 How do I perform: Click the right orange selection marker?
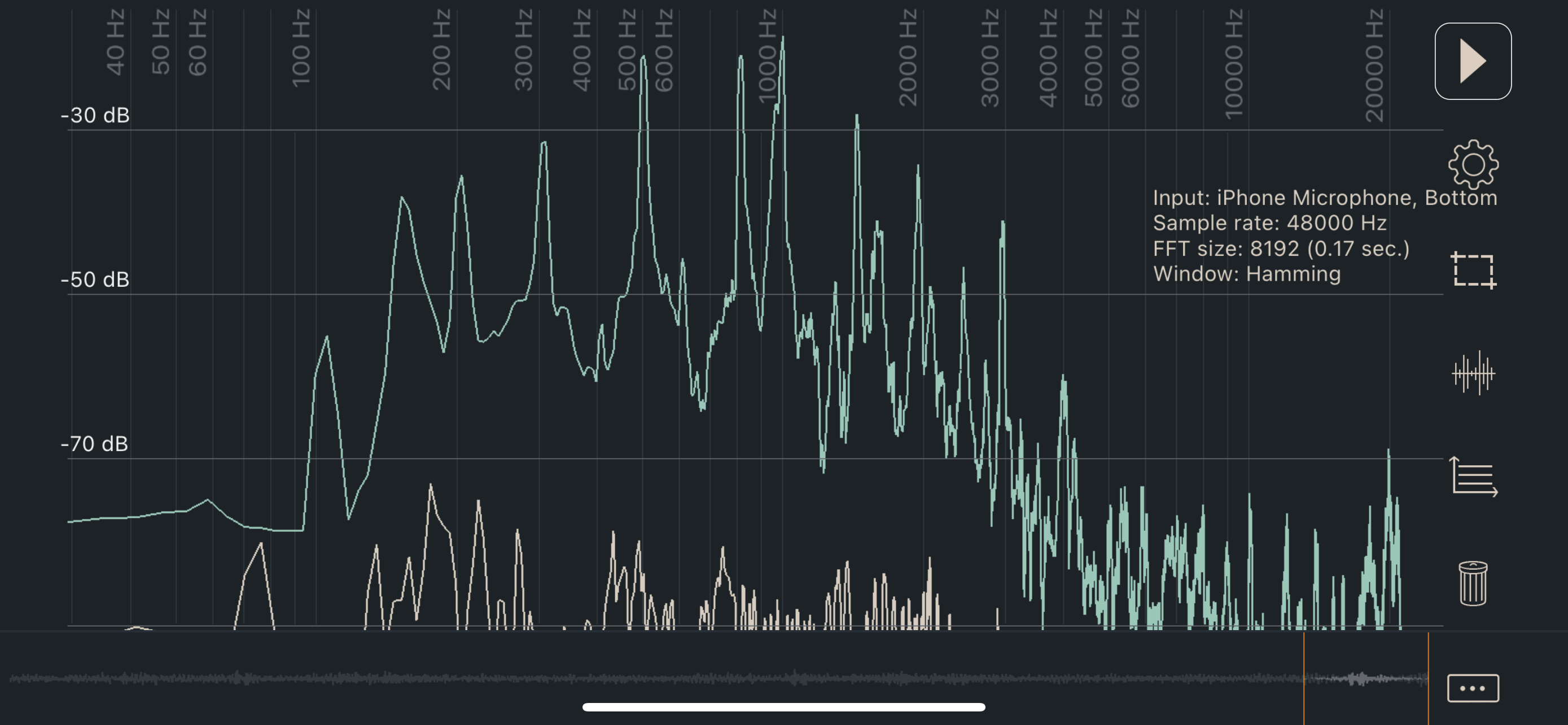click(1428, 678)
